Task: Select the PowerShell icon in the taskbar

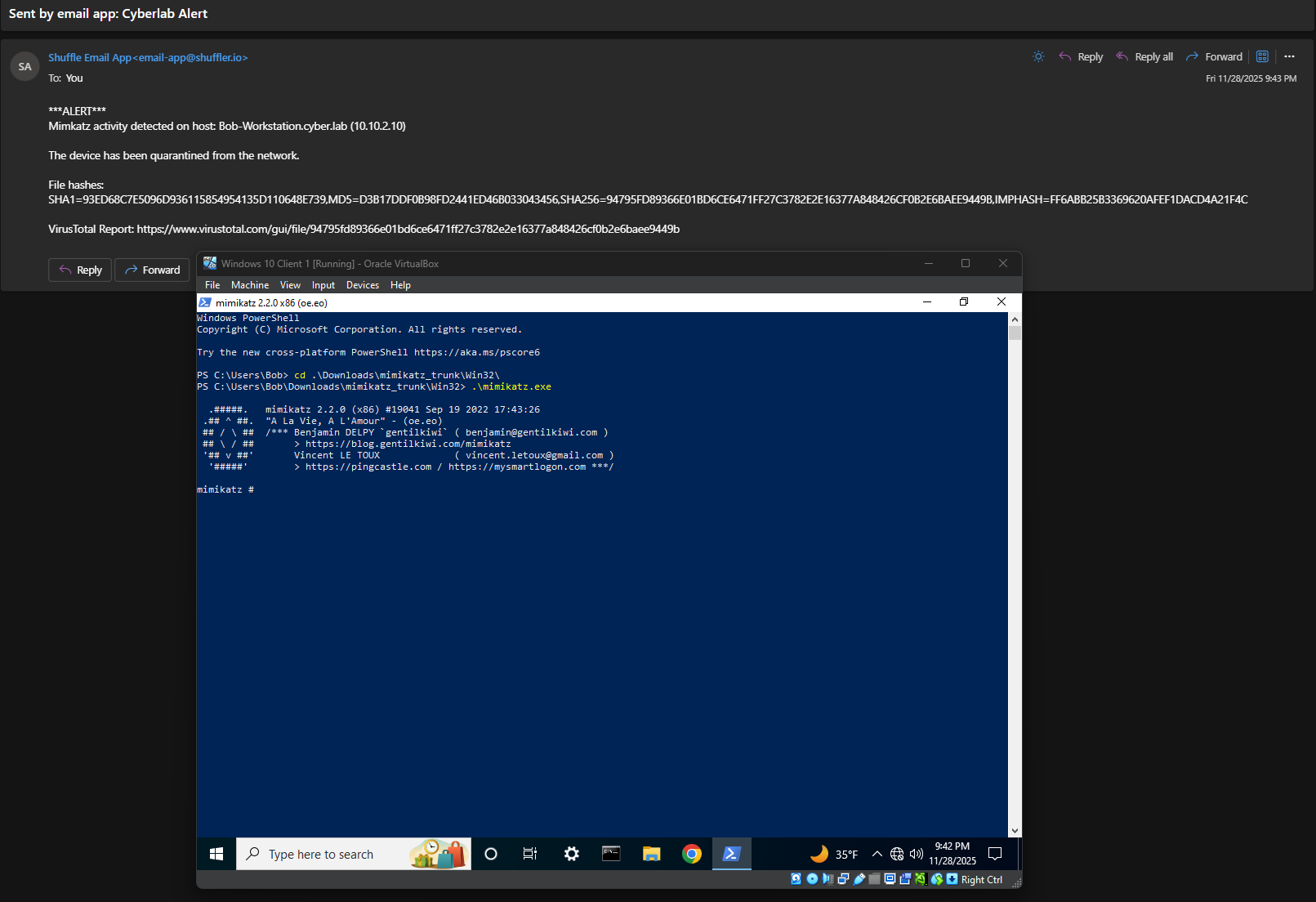Action: pos(731,854)
